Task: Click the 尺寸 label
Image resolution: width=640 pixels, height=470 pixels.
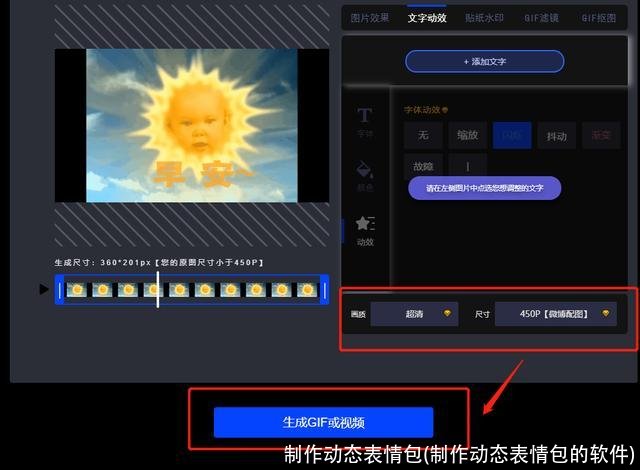Action: [x=482, y=314]
